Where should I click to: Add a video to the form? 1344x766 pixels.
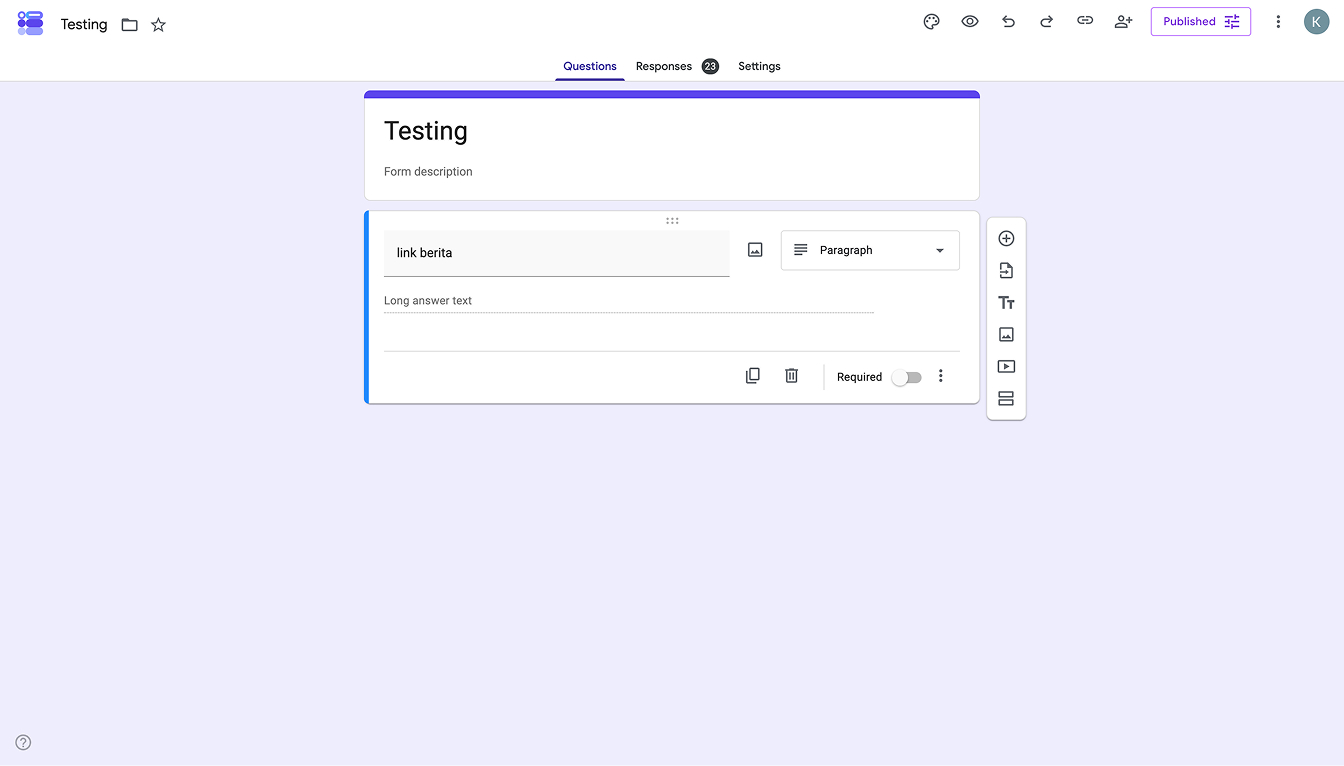[1006, 366]
